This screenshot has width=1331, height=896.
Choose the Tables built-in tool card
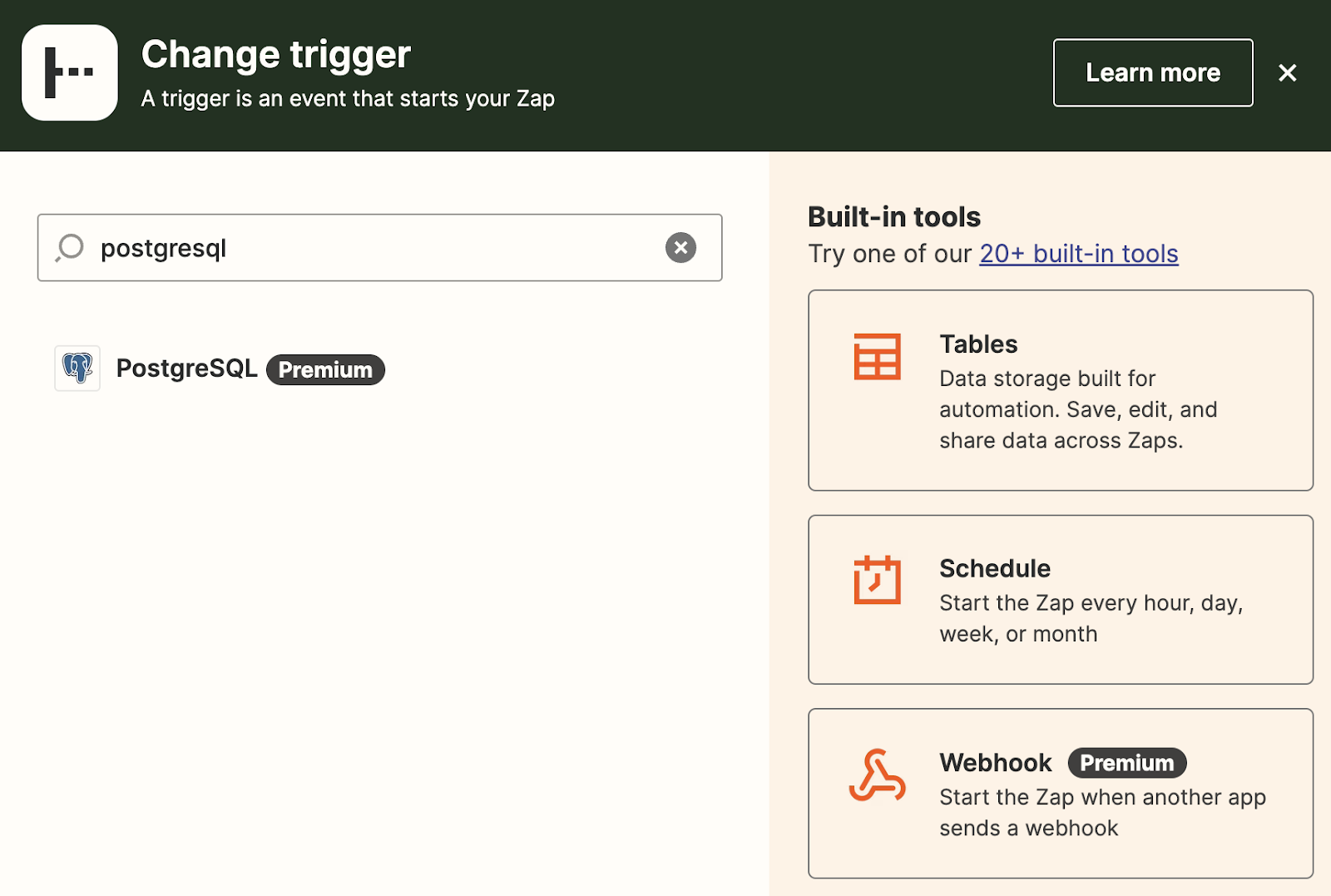1061,390
